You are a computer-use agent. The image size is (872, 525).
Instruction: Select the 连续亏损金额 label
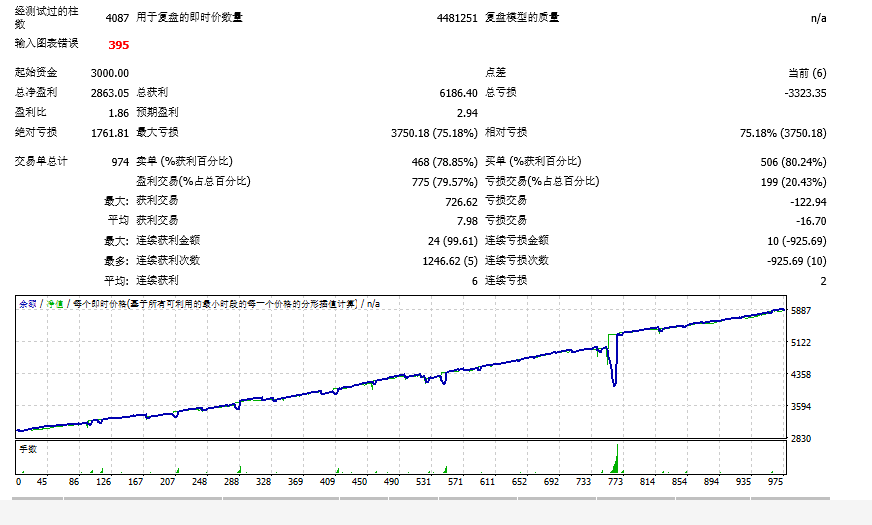517,240
